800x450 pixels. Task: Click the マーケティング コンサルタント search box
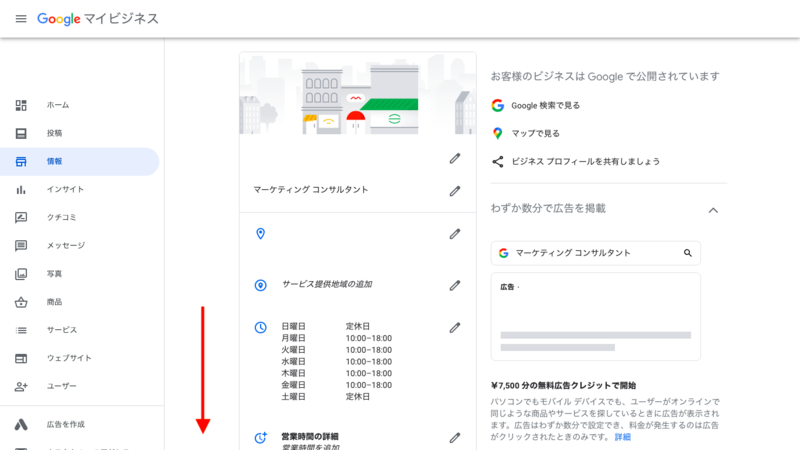[595, 253]
